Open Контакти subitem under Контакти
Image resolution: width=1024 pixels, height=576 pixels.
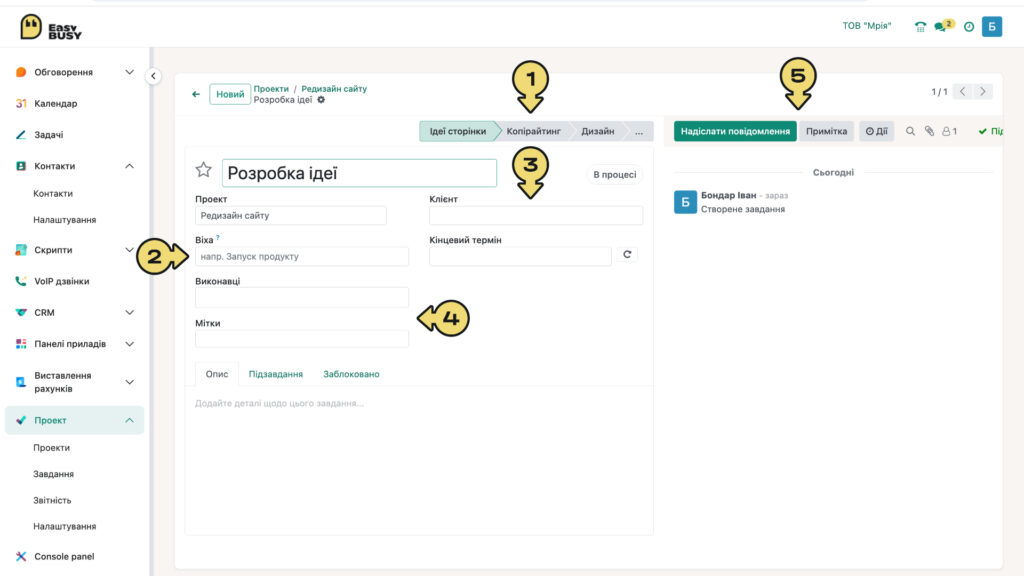coord(53,193)
